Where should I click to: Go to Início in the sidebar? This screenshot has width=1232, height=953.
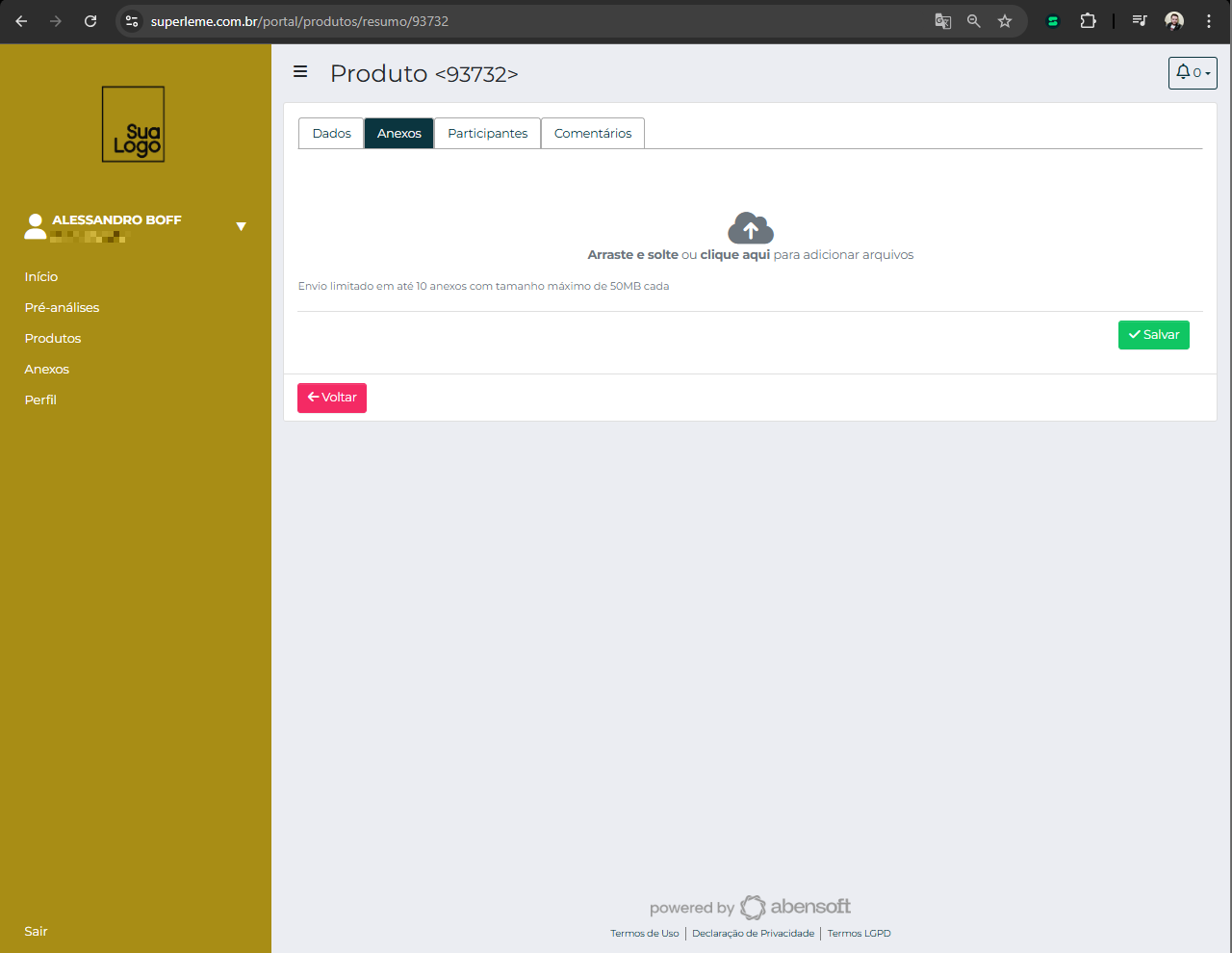(41, 277)
